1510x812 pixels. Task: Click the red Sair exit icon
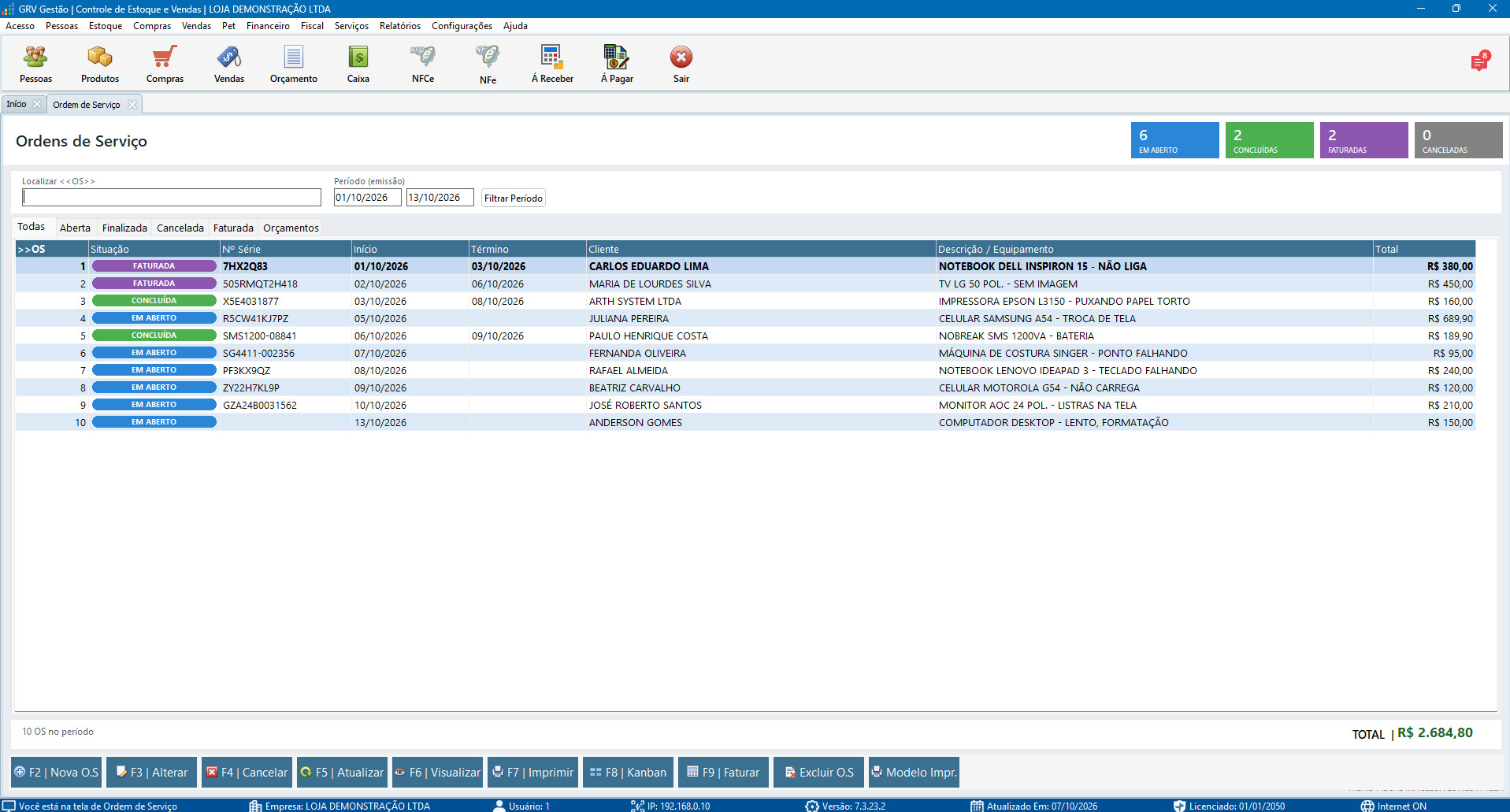point(681,64)
